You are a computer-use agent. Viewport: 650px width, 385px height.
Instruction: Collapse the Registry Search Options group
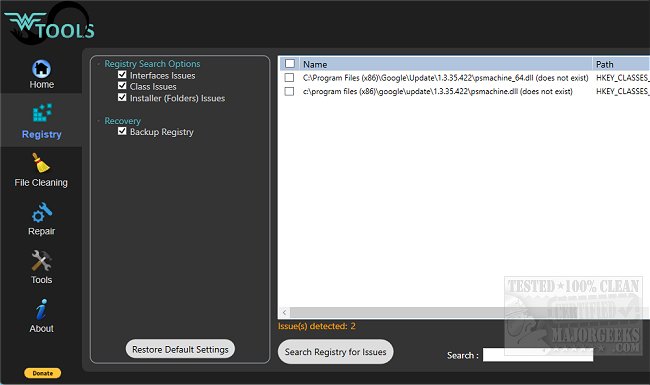coord(99,64)
